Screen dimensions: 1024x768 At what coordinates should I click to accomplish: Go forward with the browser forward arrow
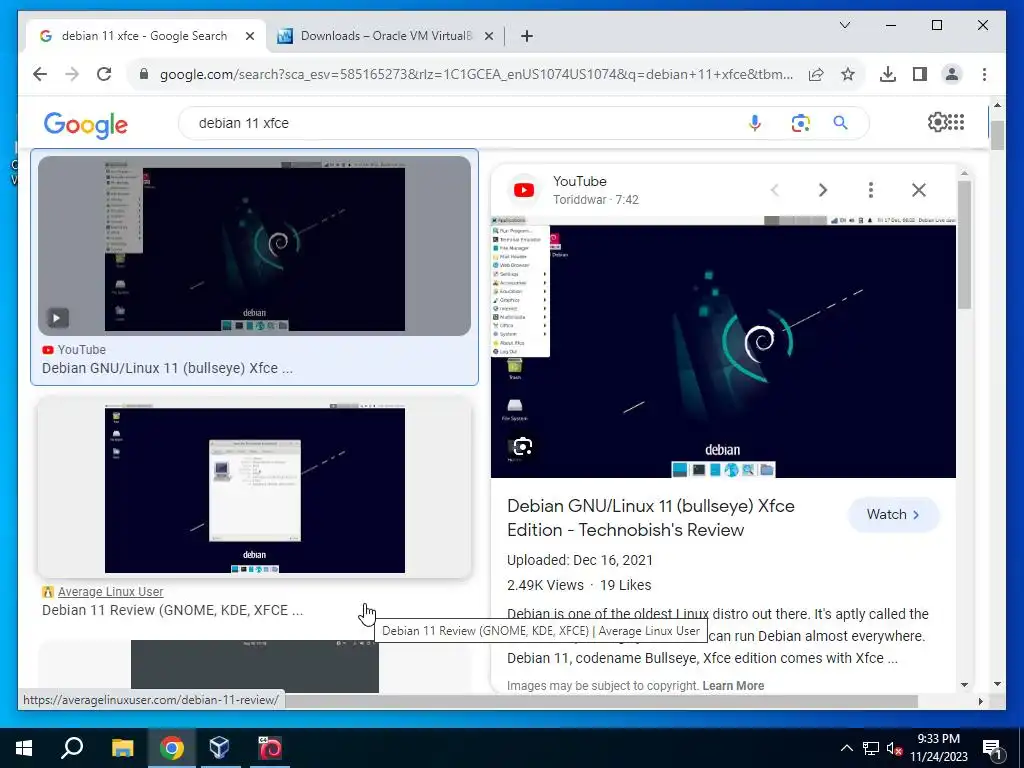(72, 74)
